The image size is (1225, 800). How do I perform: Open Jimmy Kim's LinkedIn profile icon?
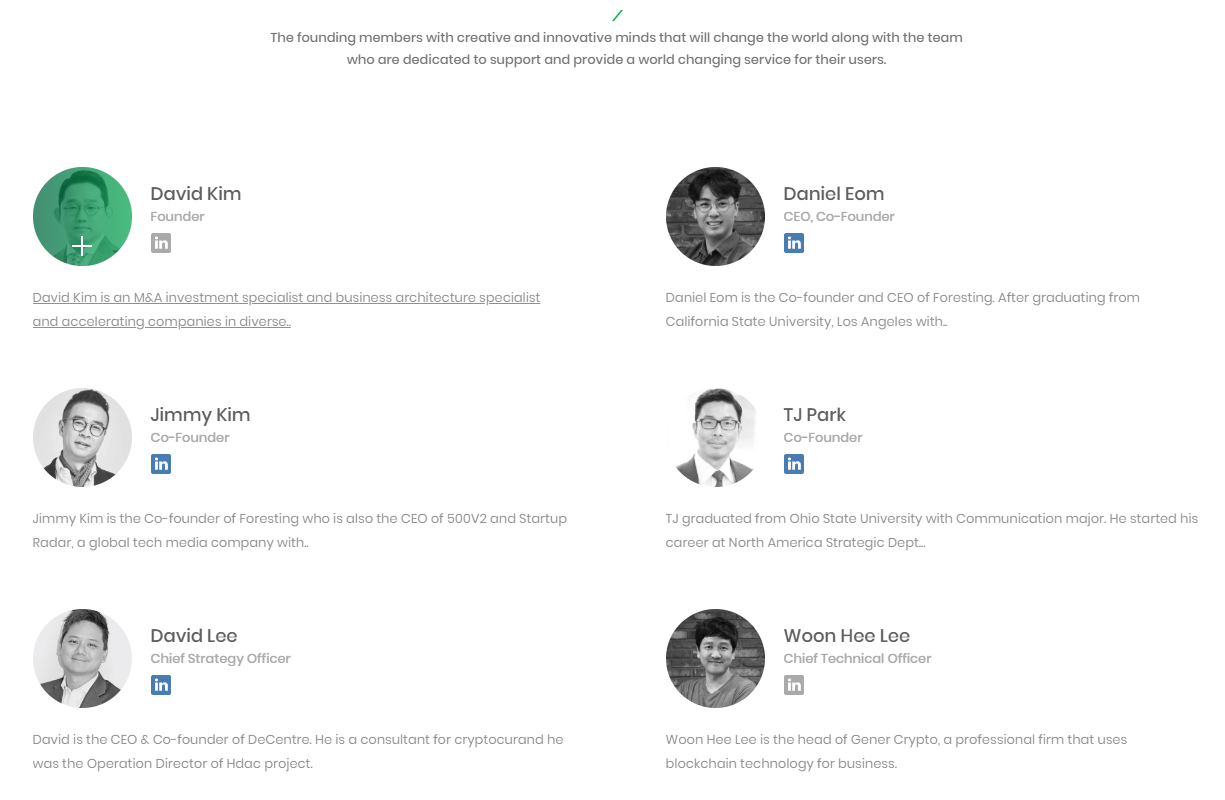coord(161,464)
